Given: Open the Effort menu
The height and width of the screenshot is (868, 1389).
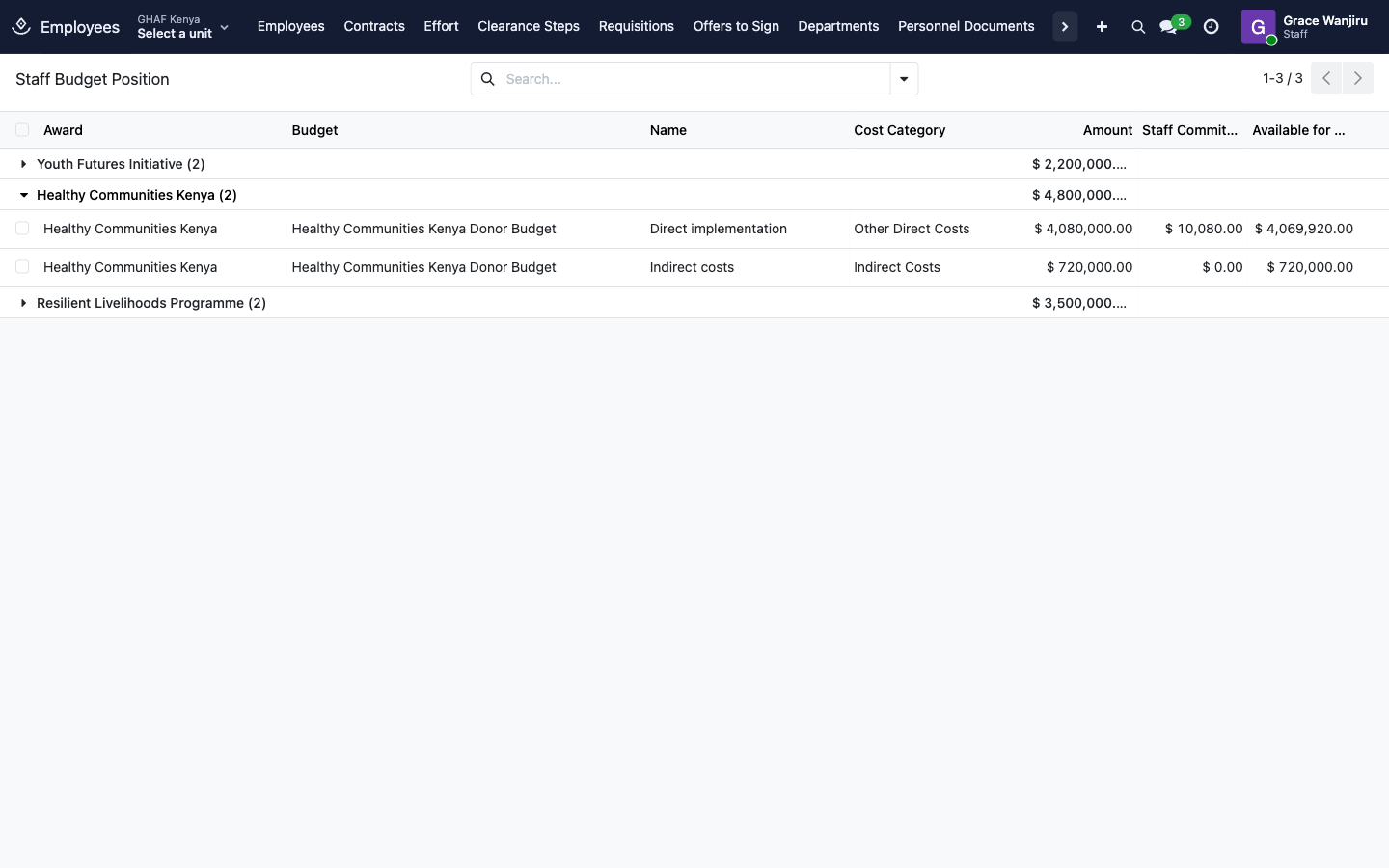Looking at the screenshot, I should (441, 26).
